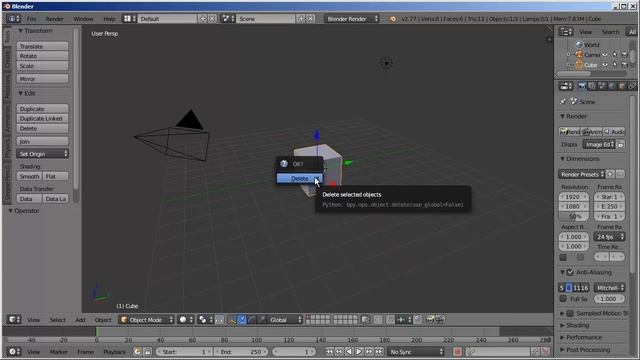Click the properties editor type icon
This screenshot has width=640, height=360.
click(x=566, y=86)
